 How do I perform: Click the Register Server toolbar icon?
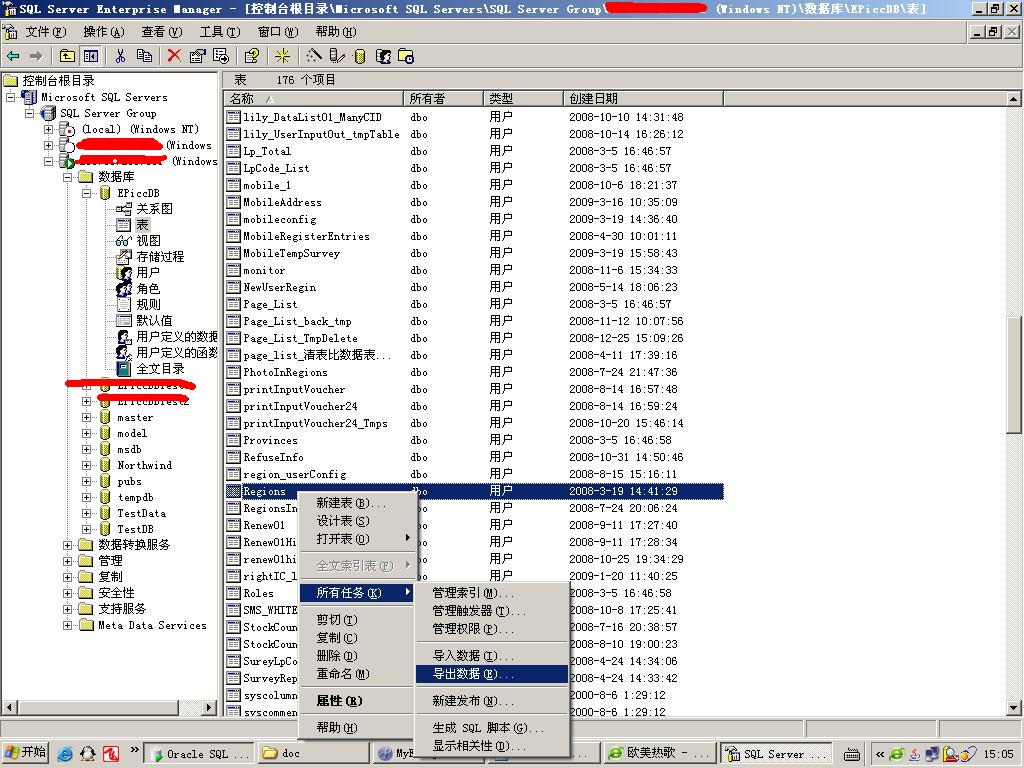pos(337,56)
